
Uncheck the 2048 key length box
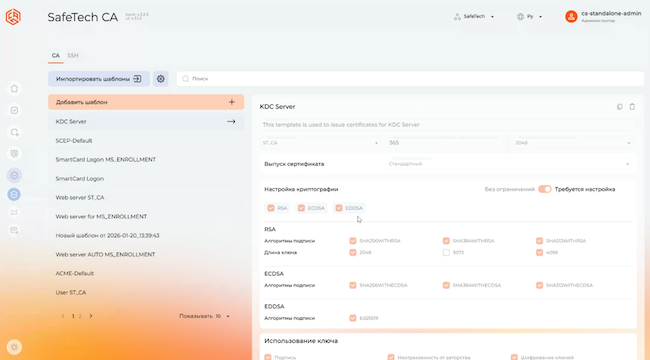353,252
